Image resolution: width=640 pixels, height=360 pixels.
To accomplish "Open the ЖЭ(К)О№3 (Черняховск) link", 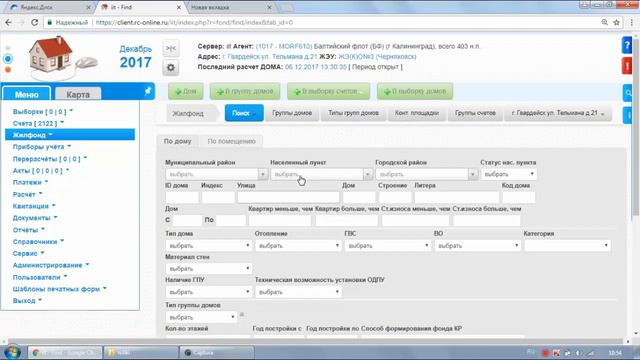I will [x=377, y=57].
